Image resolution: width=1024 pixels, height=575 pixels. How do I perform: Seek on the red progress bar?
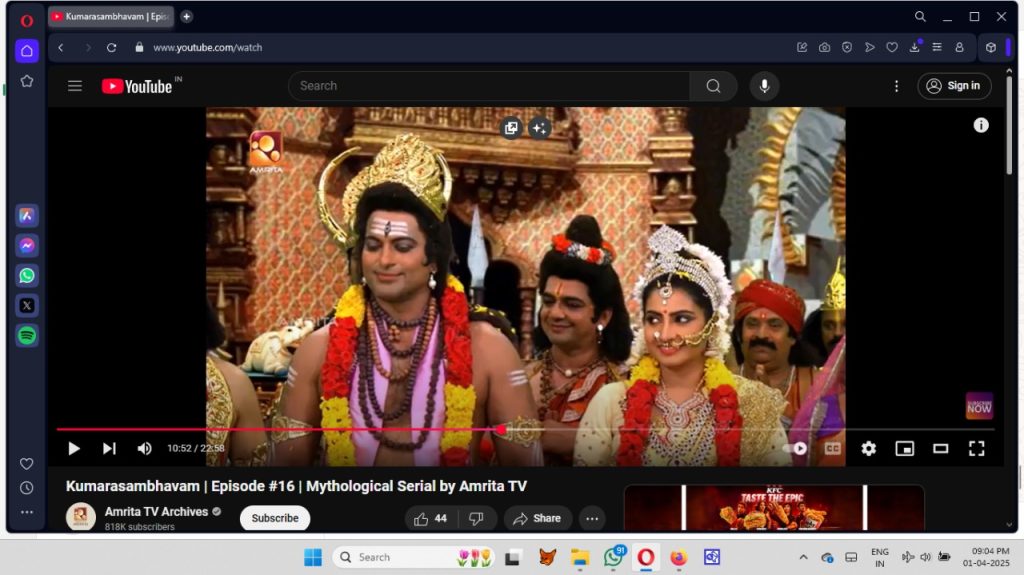(525, 429)
